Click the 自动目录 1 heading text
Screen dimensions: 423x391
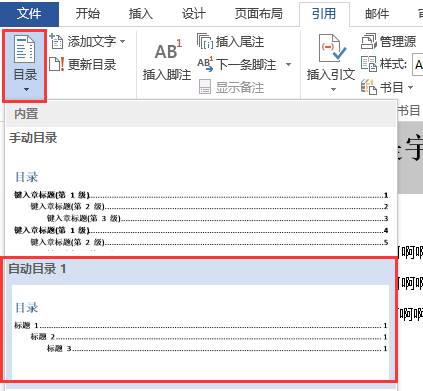tap(37, 269)
